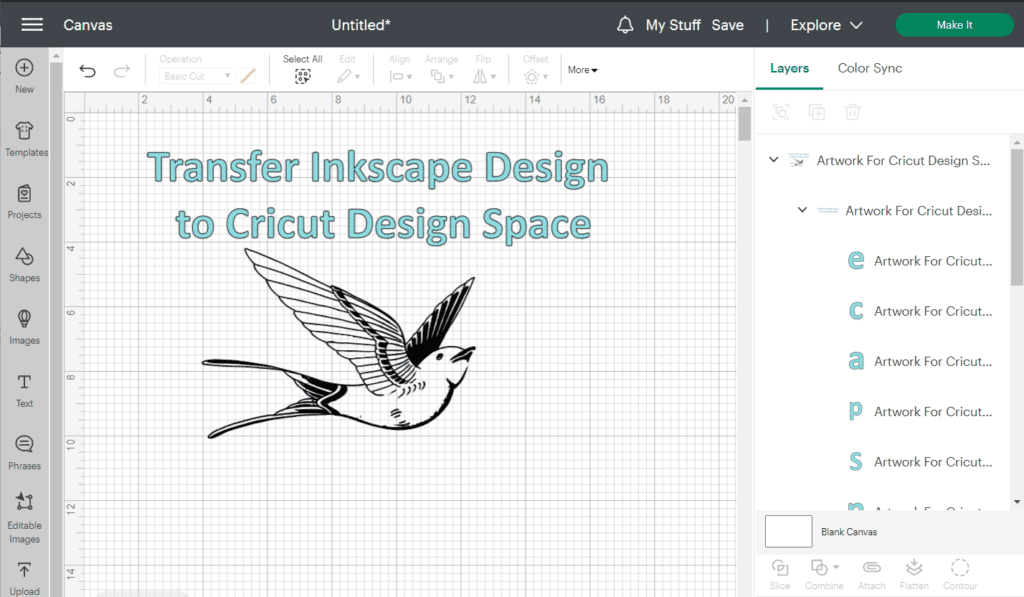The image size is (1024, 597).
Task: Click the Undo arrow
Action: [88, 71]
